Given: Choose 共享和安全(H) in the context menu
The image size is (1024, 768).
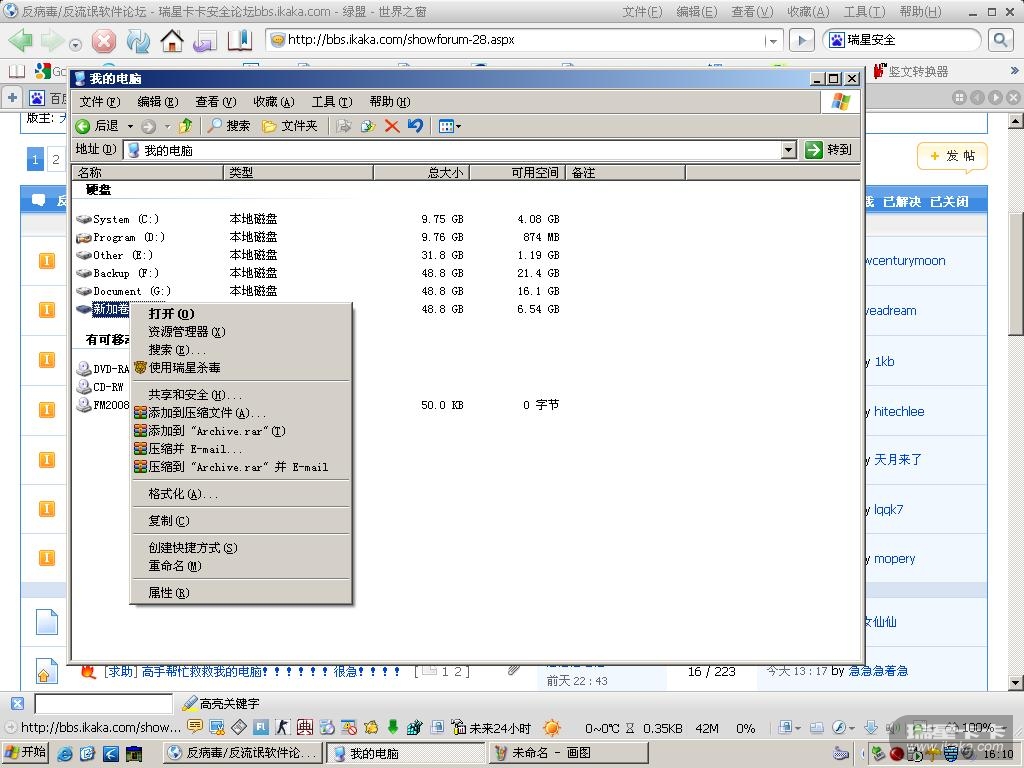Looking at the screenshot, I should coord(241,394).
